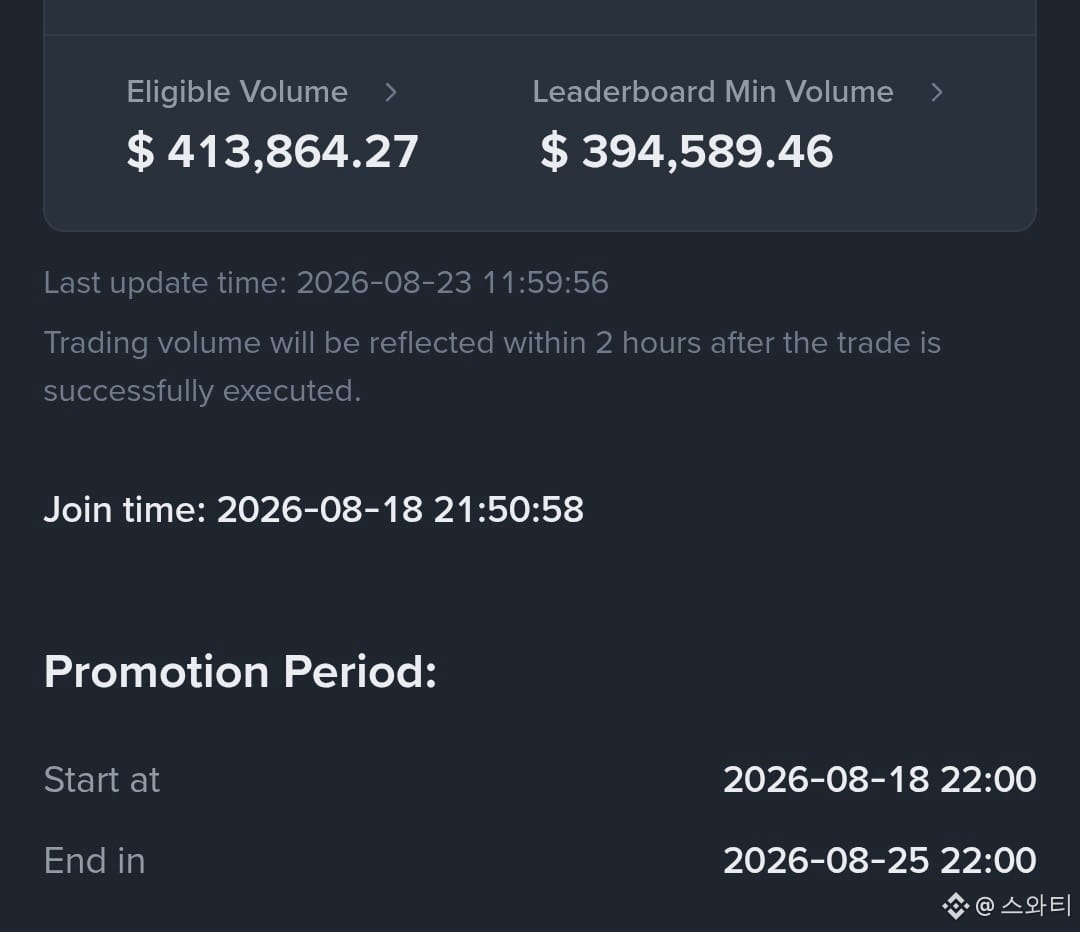1080x932 pixels.
Task: Click the dollar sign before 394,589.46
Action: (x=554, y=152)
